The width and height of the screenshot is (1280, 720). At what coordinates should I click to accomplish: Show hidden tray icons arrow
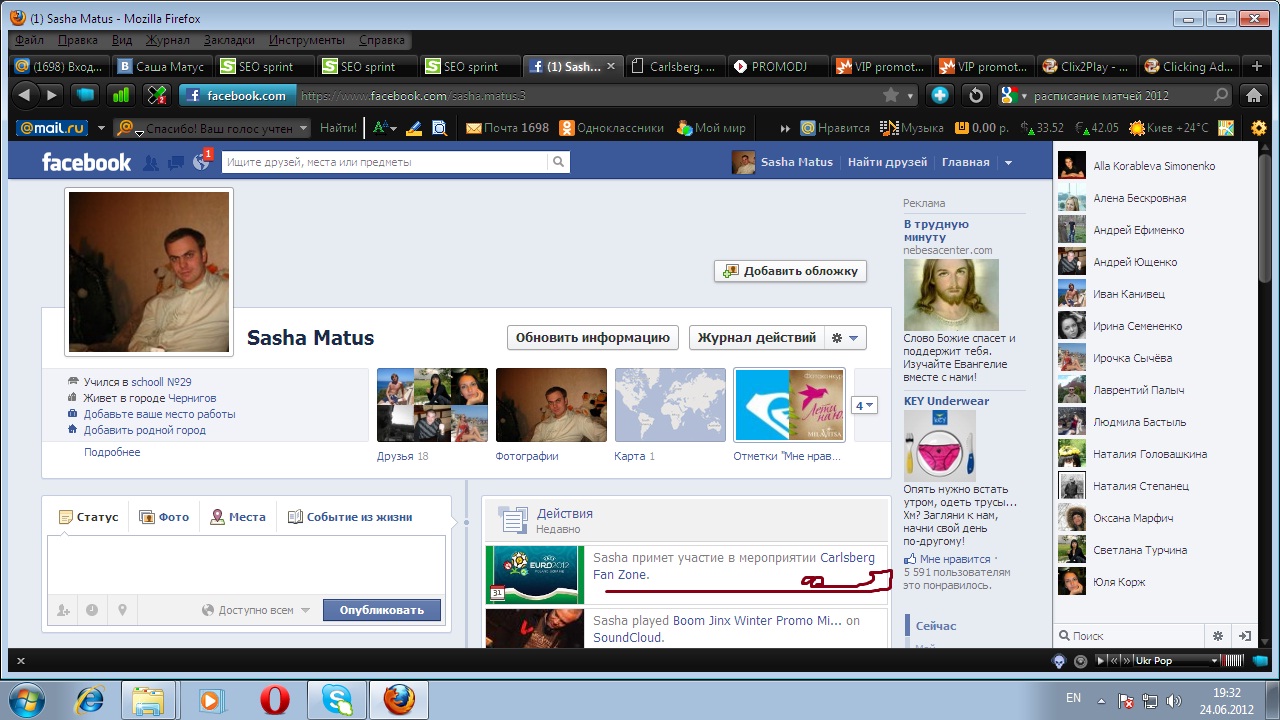coord(1101,701)
